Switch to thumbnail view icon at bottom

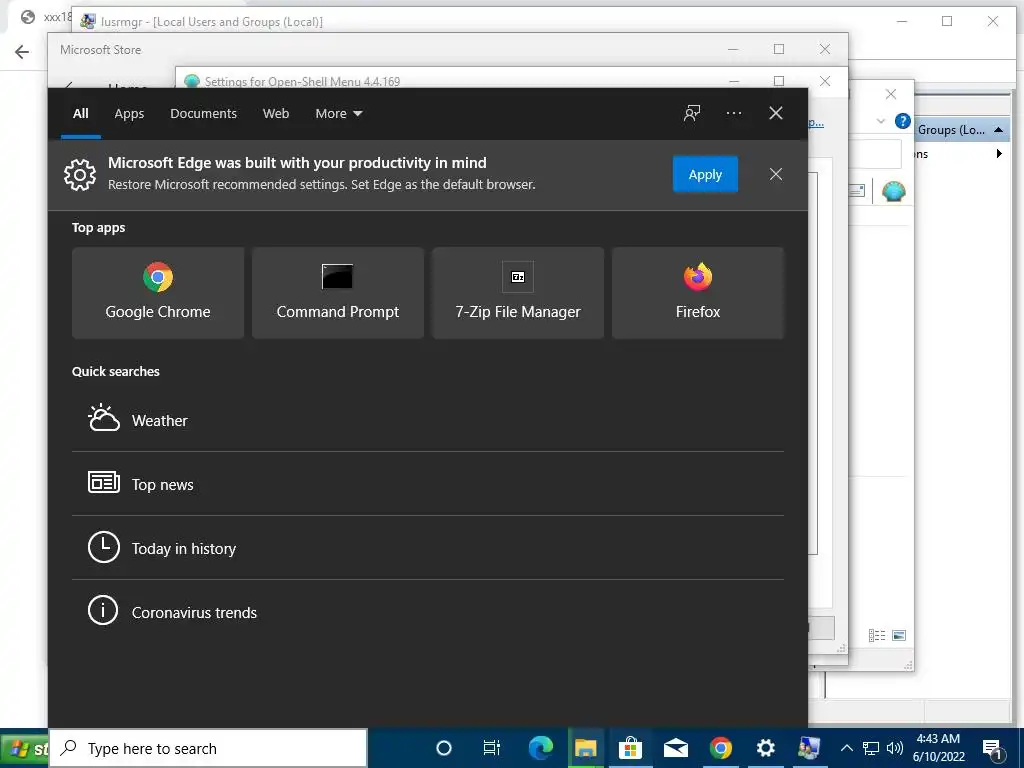pyautogui.click(x=899, y=635)
